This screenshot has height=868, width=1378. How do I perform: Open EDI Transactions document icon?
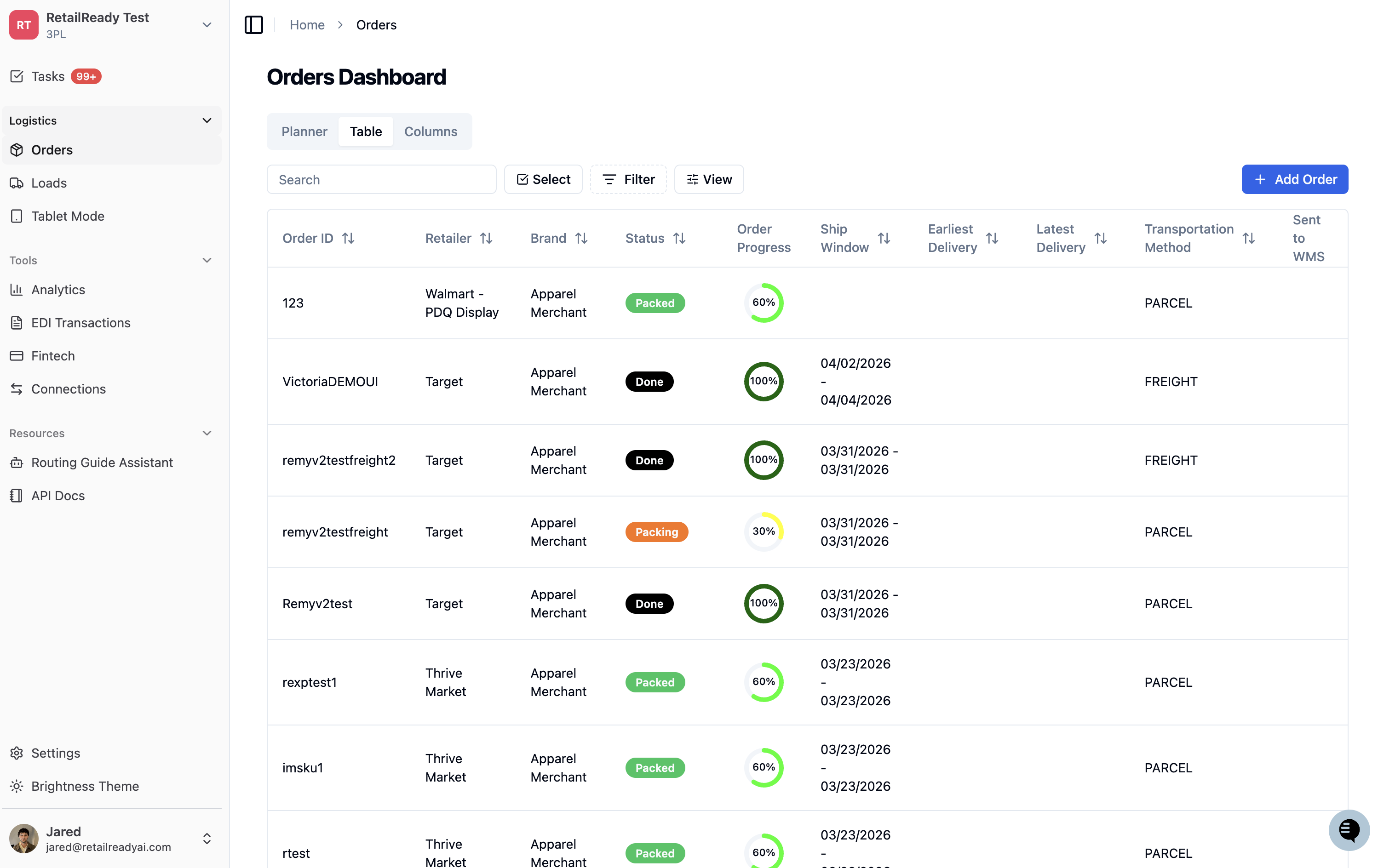coord(17,323)
